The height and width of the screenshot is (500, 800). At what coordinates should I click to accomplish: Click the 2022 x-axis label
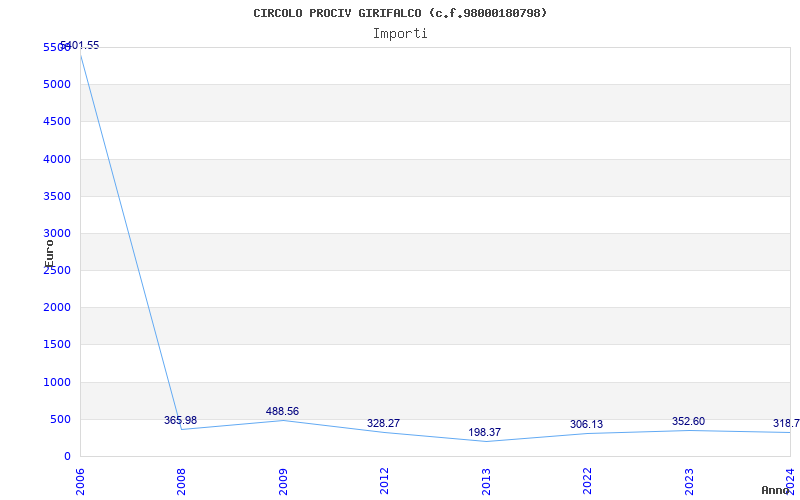coord(587,482)
